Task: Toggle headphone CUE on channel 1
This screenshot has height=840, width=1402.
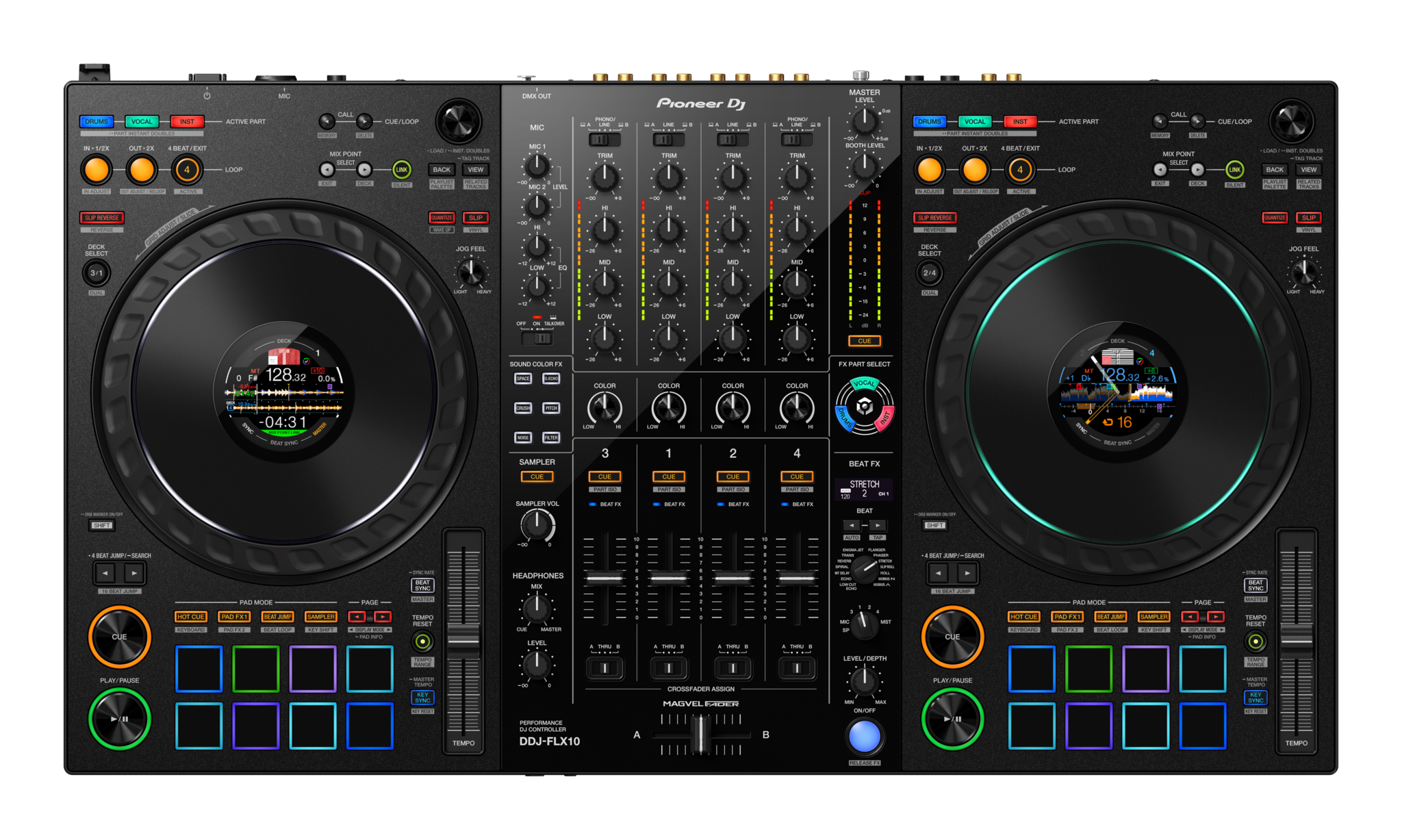Action: coord(667,476)
